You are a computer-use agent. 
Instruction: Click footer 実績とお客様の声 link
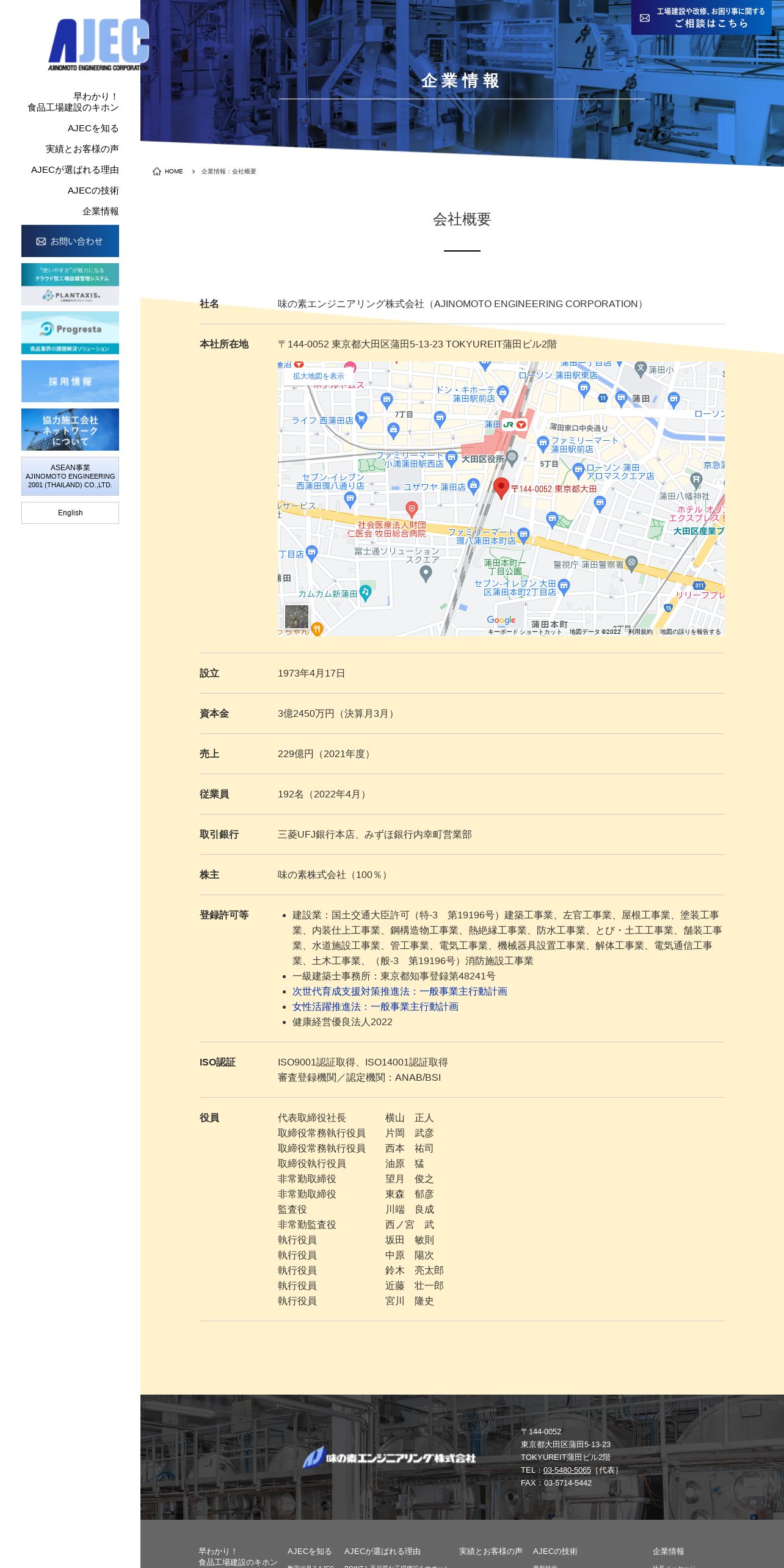click(490, 1552)
